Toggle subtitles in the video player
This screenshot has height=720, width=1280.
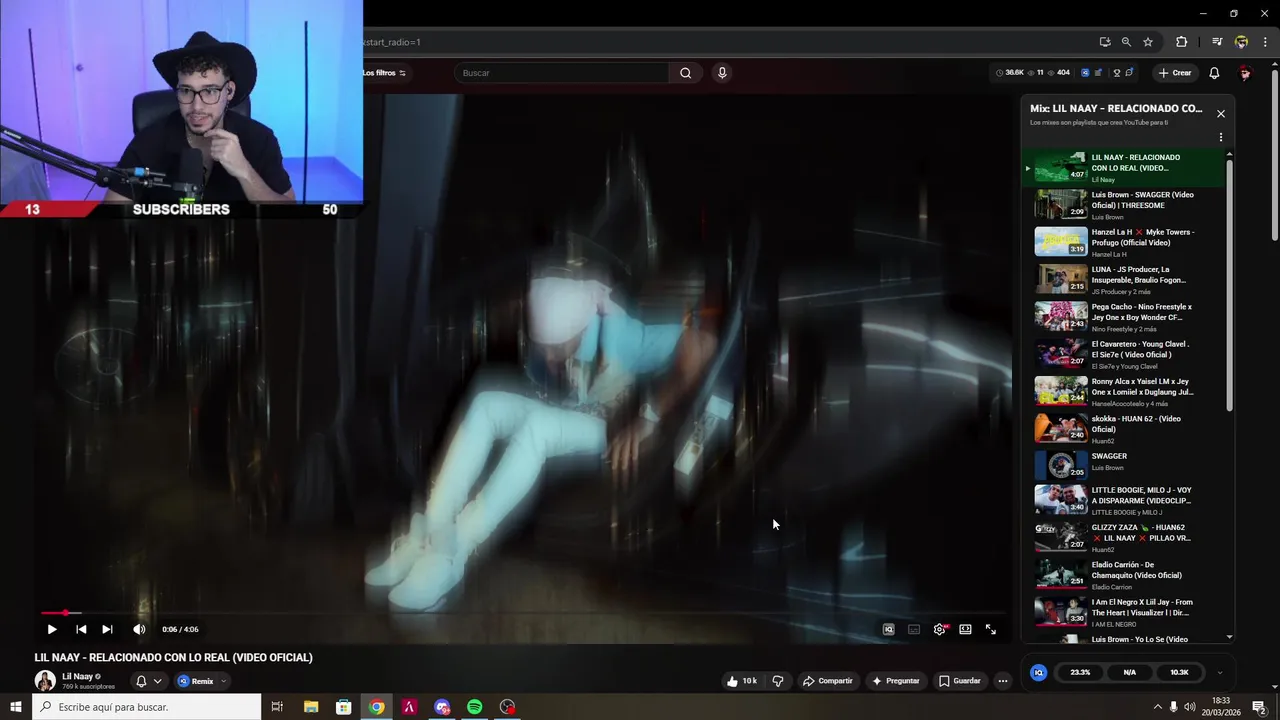click(x=914, y=629)
